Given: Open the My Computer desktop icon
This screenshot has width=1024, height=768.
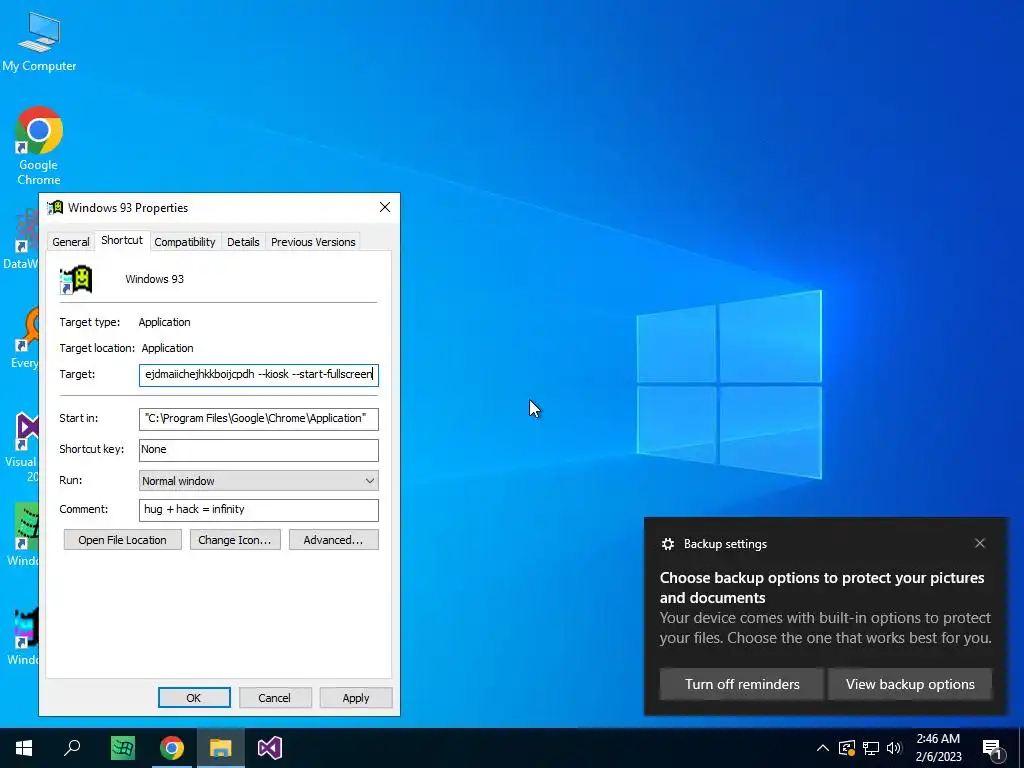Looking at the screenshot, I should point(39,40).
